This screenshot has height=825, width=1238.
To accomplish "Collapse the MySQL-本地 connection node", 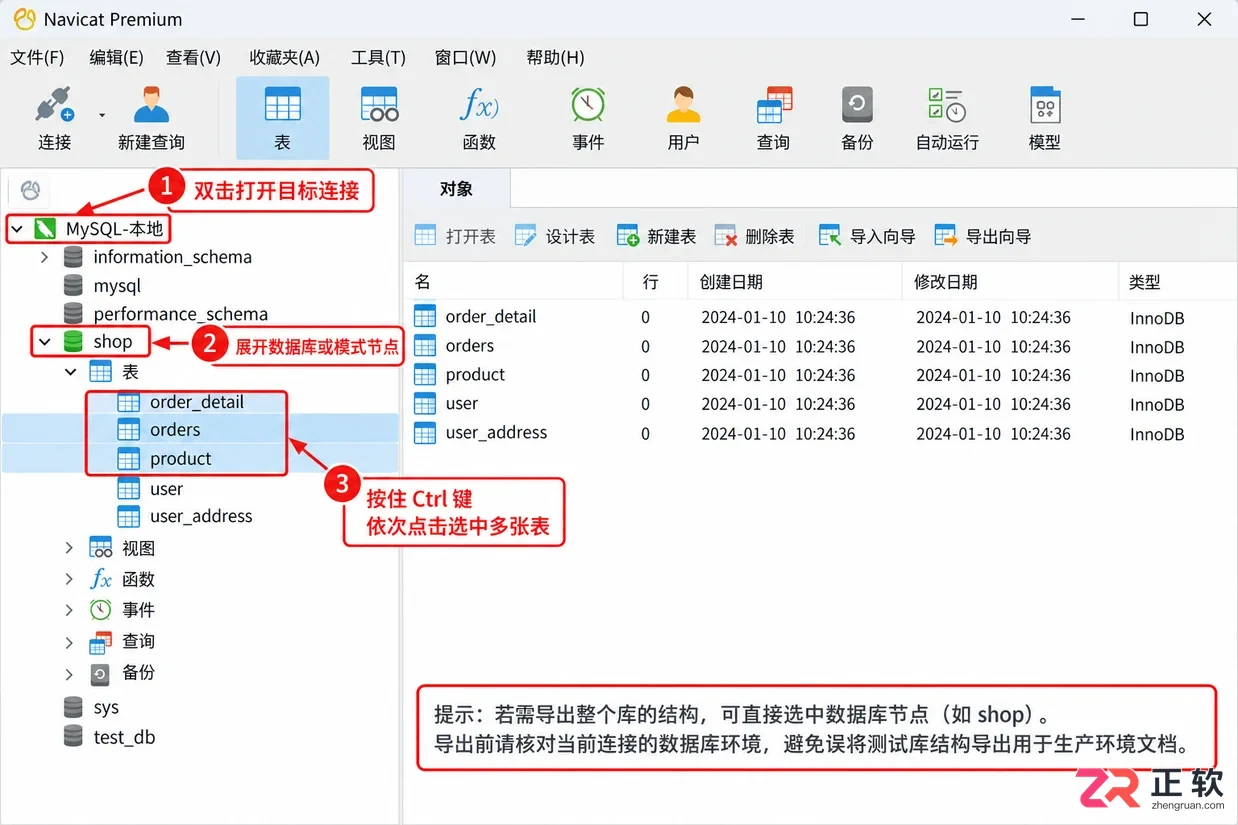I will coord(17,229).
